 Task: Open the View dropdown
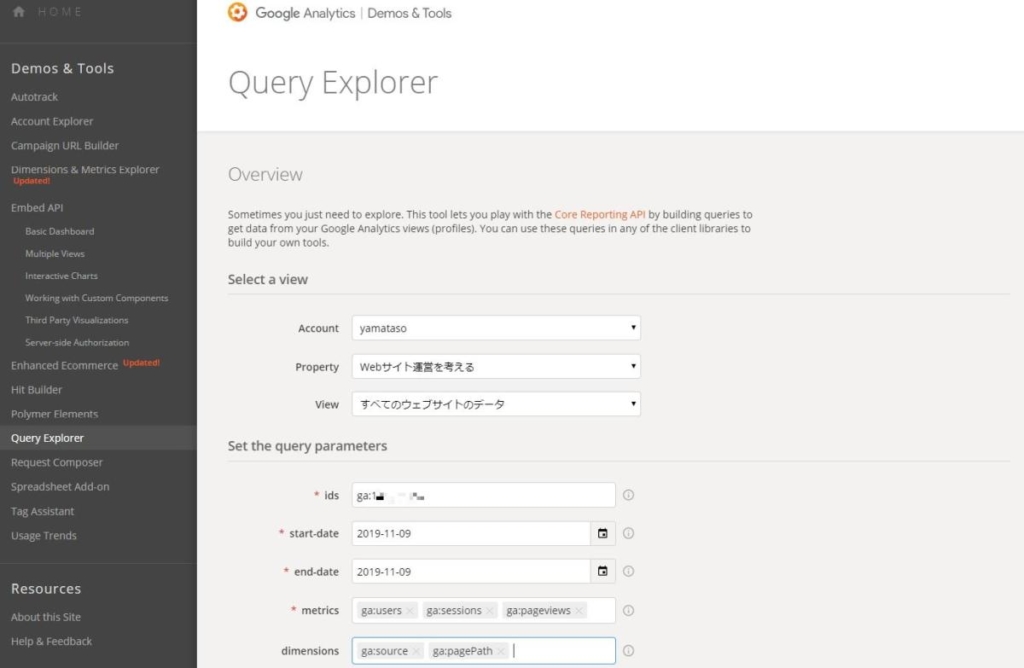495,404
